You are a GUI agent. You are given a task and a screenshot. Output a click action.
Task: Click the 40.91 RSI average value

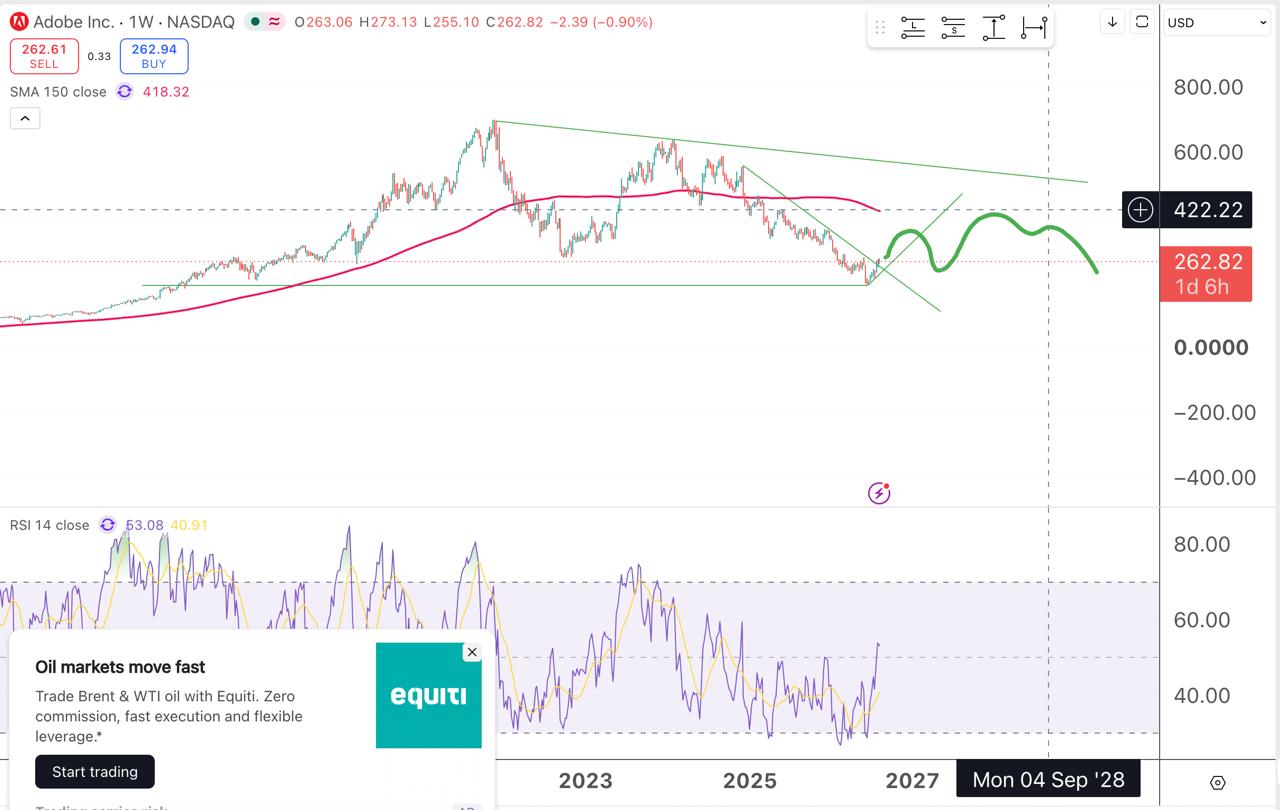click(x=189, y=525)
